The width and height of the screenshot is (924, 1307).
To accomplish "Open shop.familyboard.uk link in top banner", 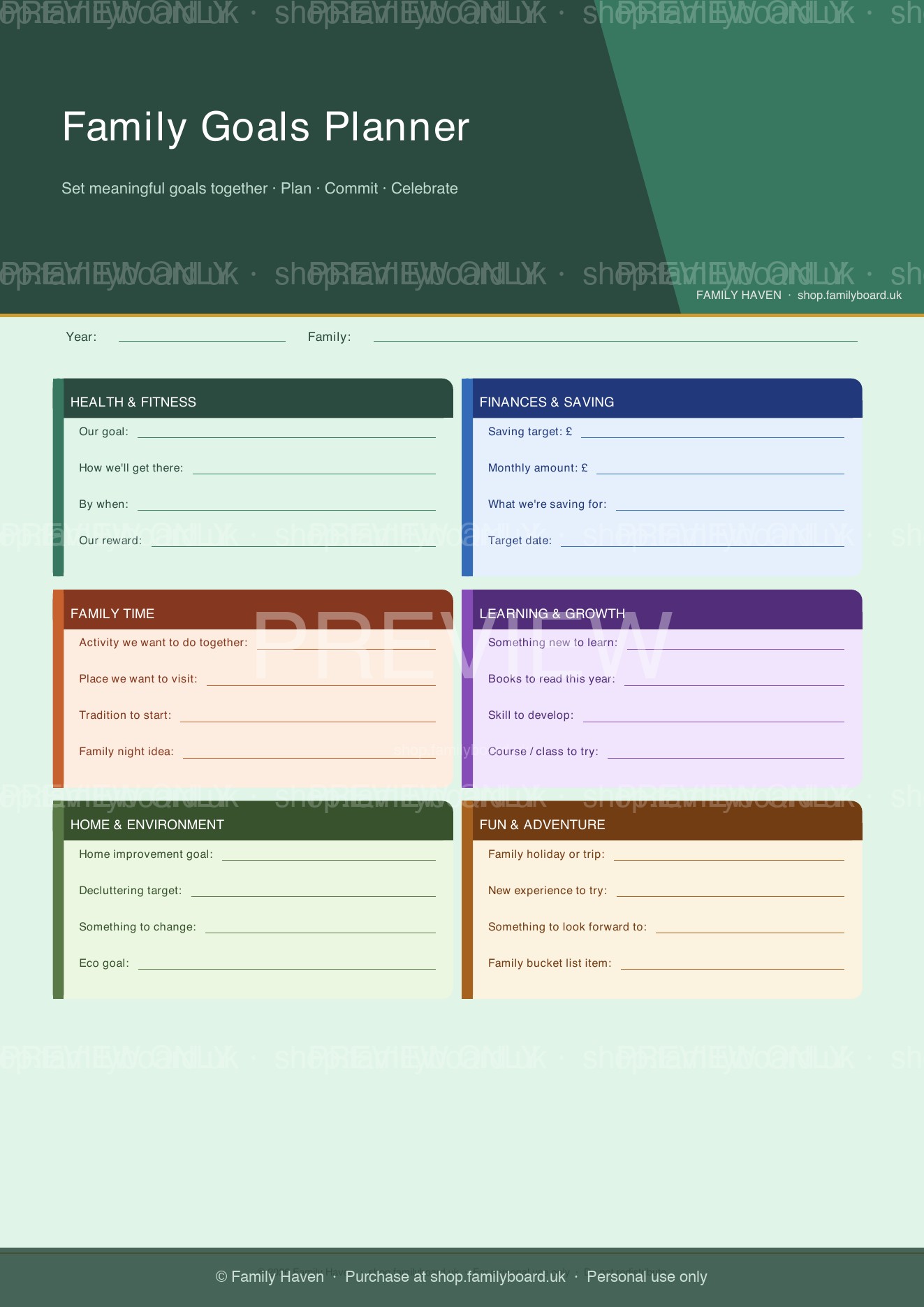I will tap(849, 295).
